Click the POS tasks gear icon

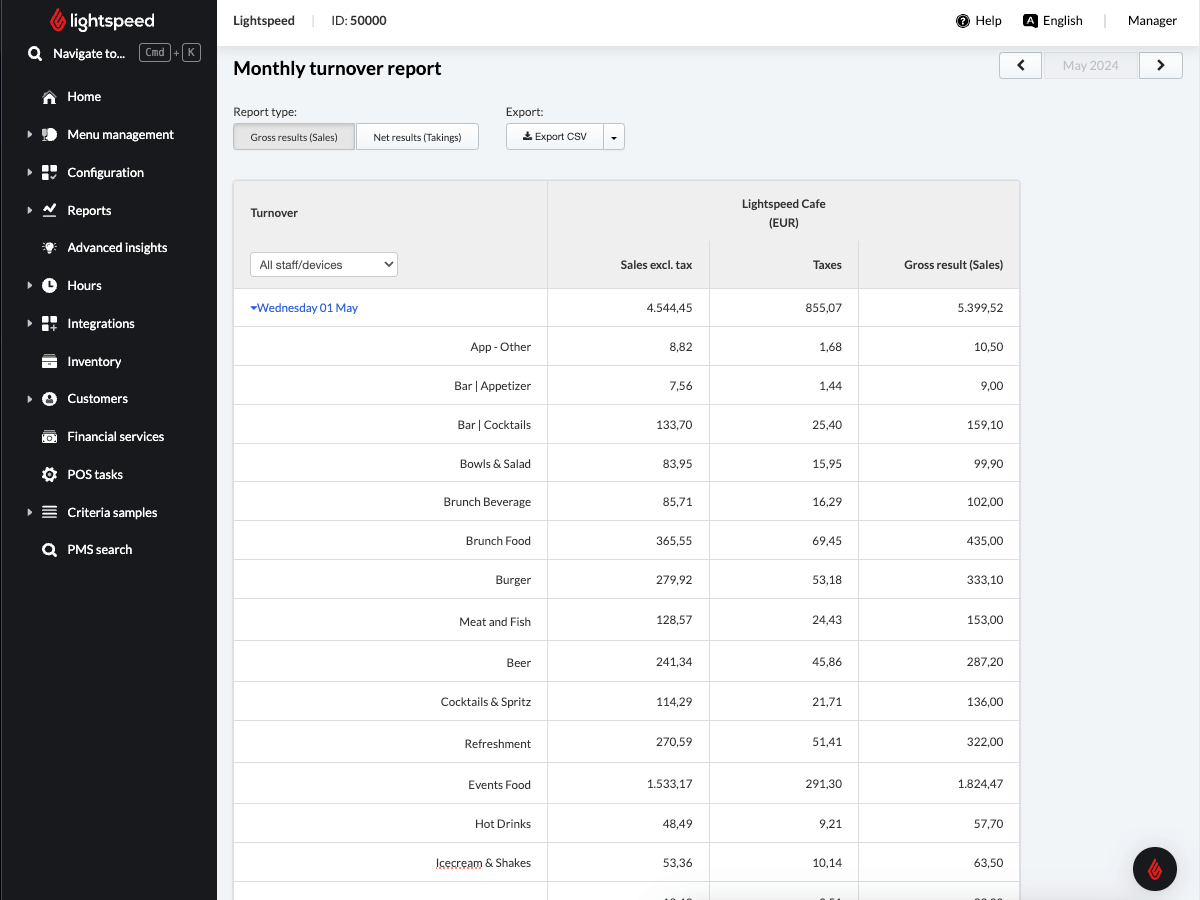pos(49,475)
